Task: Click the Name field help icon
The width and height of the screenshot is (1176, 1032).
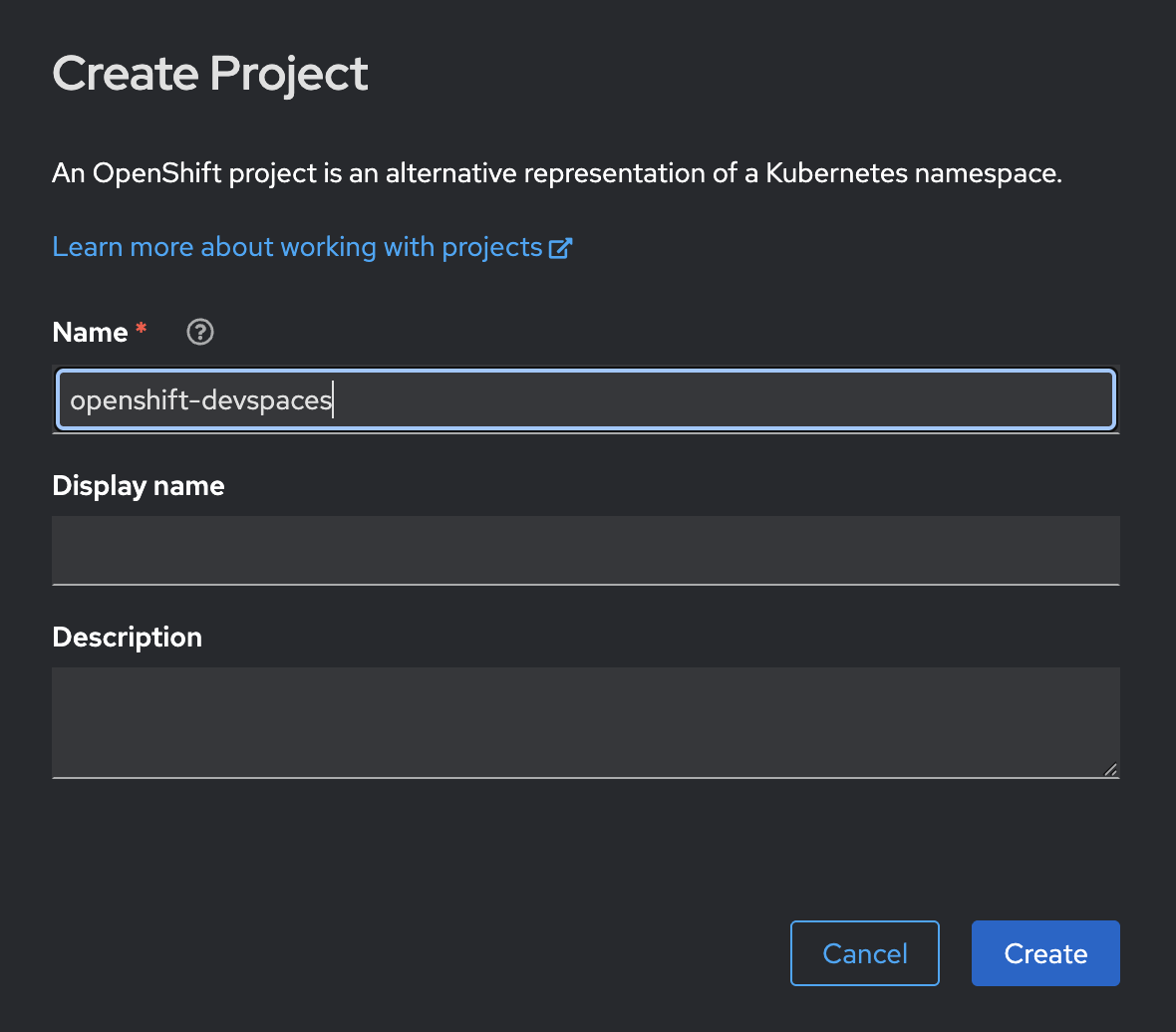Action: click(x=199, y=332)
